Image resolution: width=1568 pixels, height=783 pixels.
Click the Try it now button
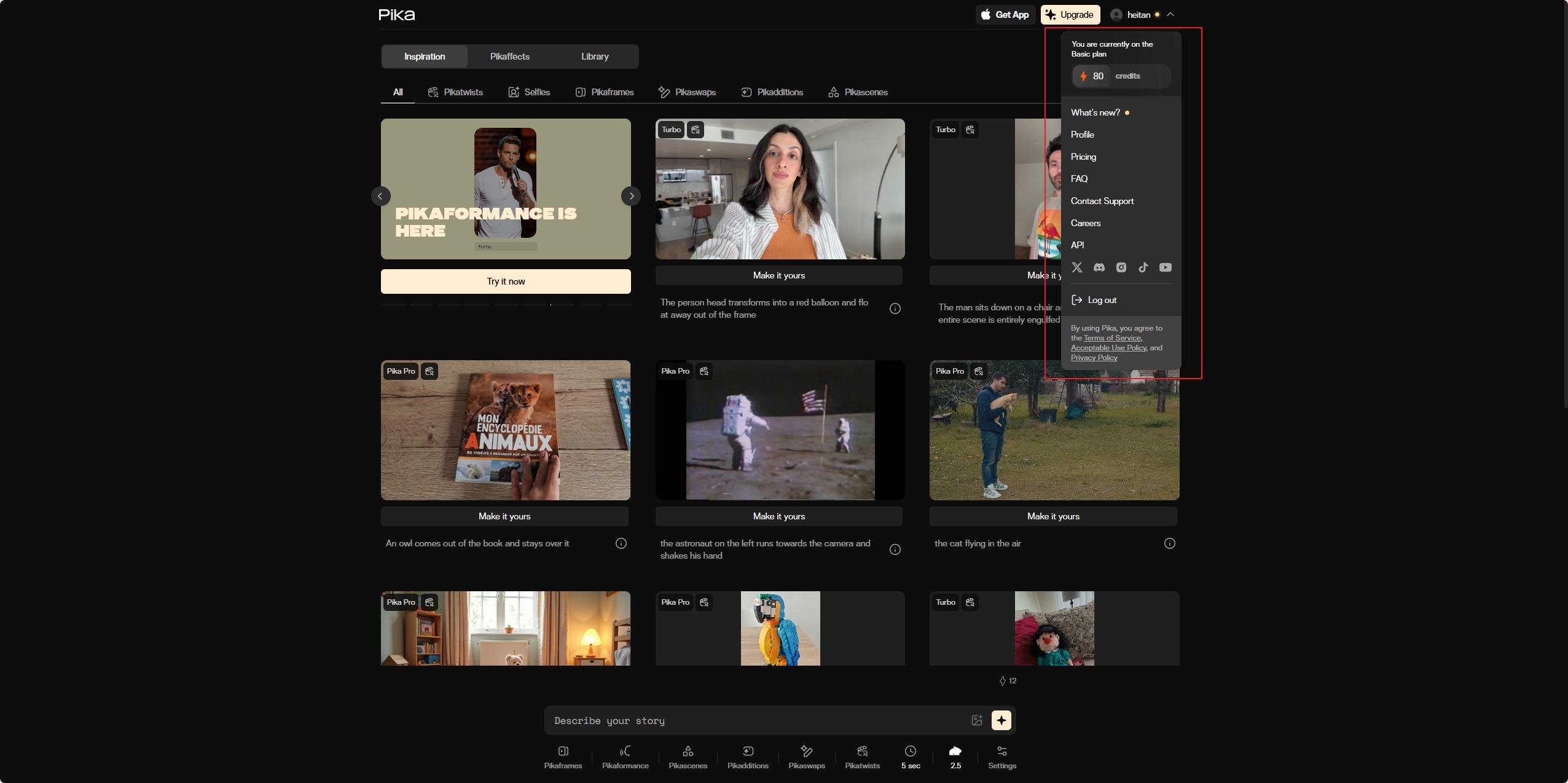pos(506,281)
